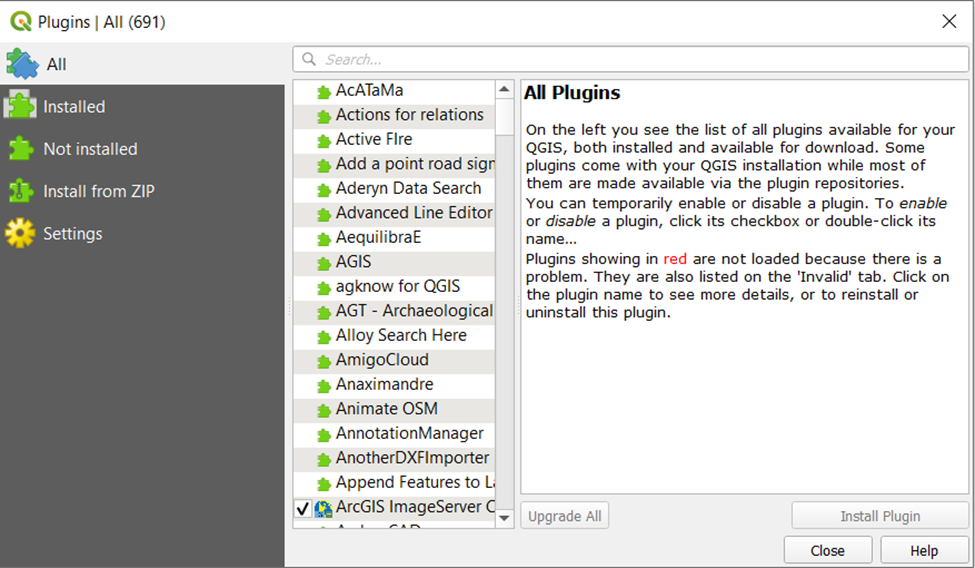Image resolution: width=975 pixels, height=568 pixels.
Task: Click the agknow for QGIS icon
Action: coord(323,288)
